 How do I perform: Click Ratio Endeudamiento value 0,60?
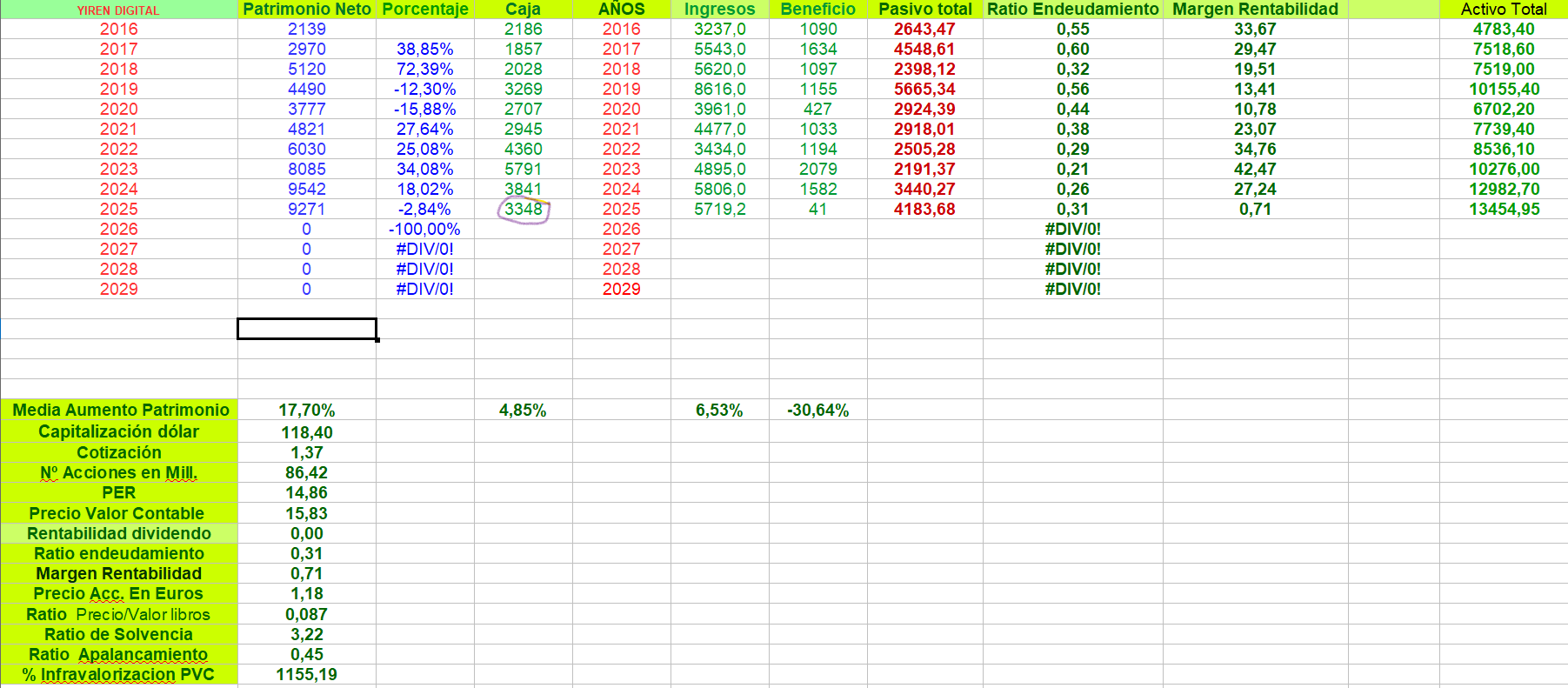tap(1073, 49)
